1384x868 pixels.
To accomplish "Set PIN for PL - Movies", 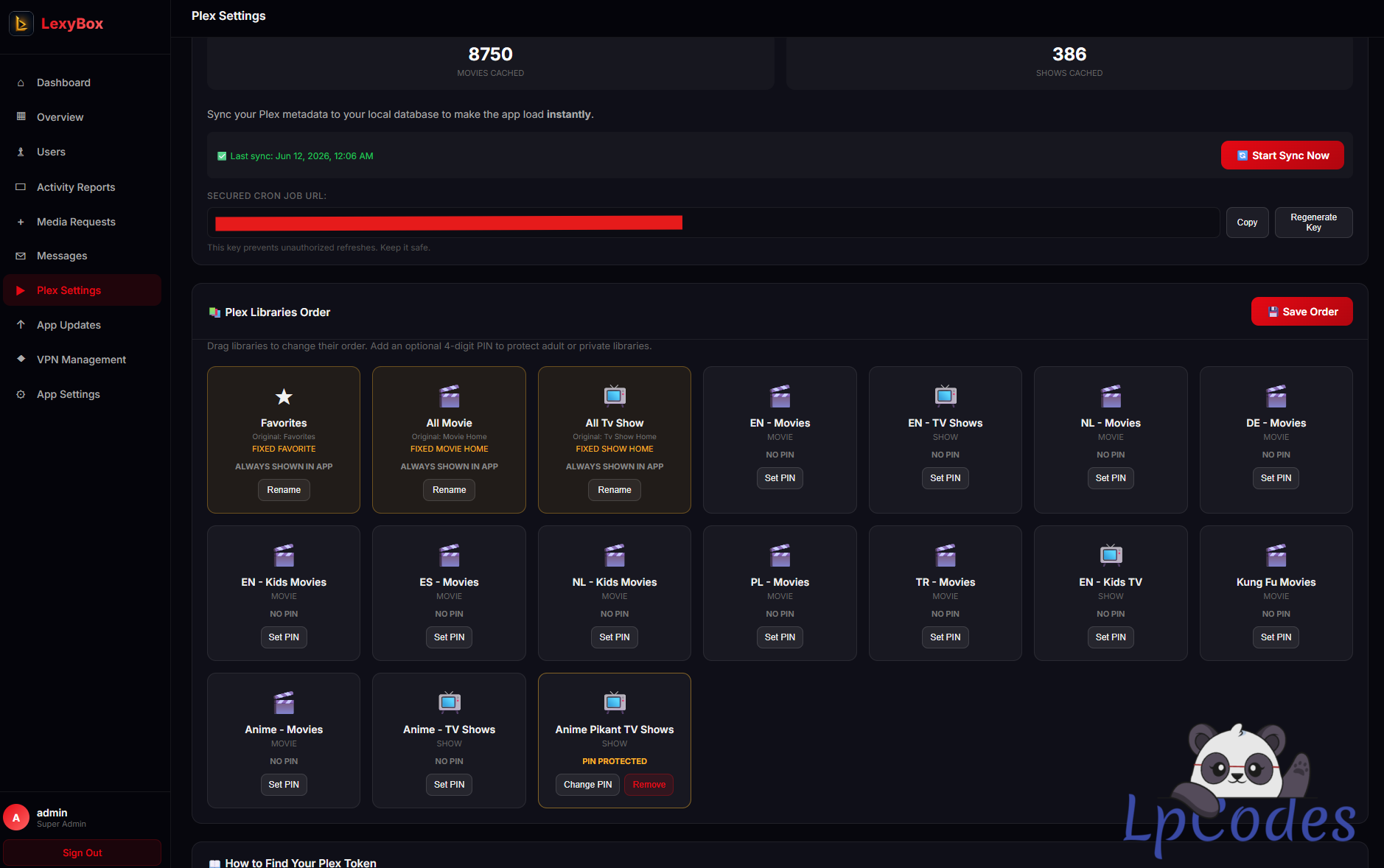I will (x=780, y=637).
